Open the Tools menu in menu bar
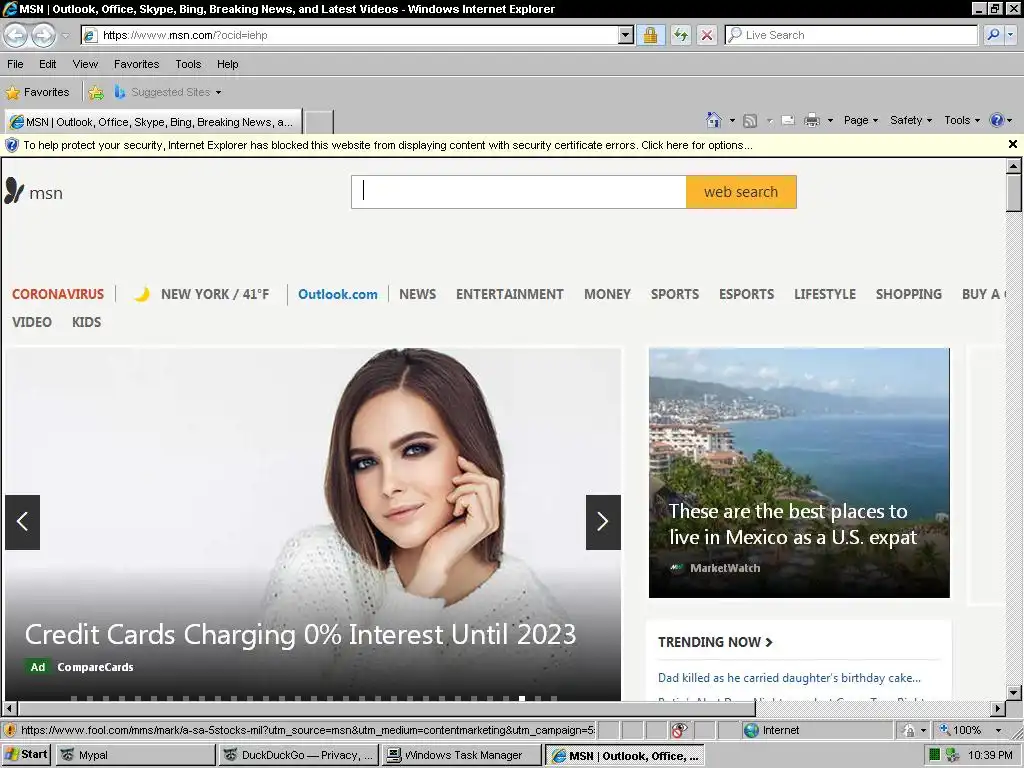The height and width of the screenshot is (768, 1024). click(188, 64)
